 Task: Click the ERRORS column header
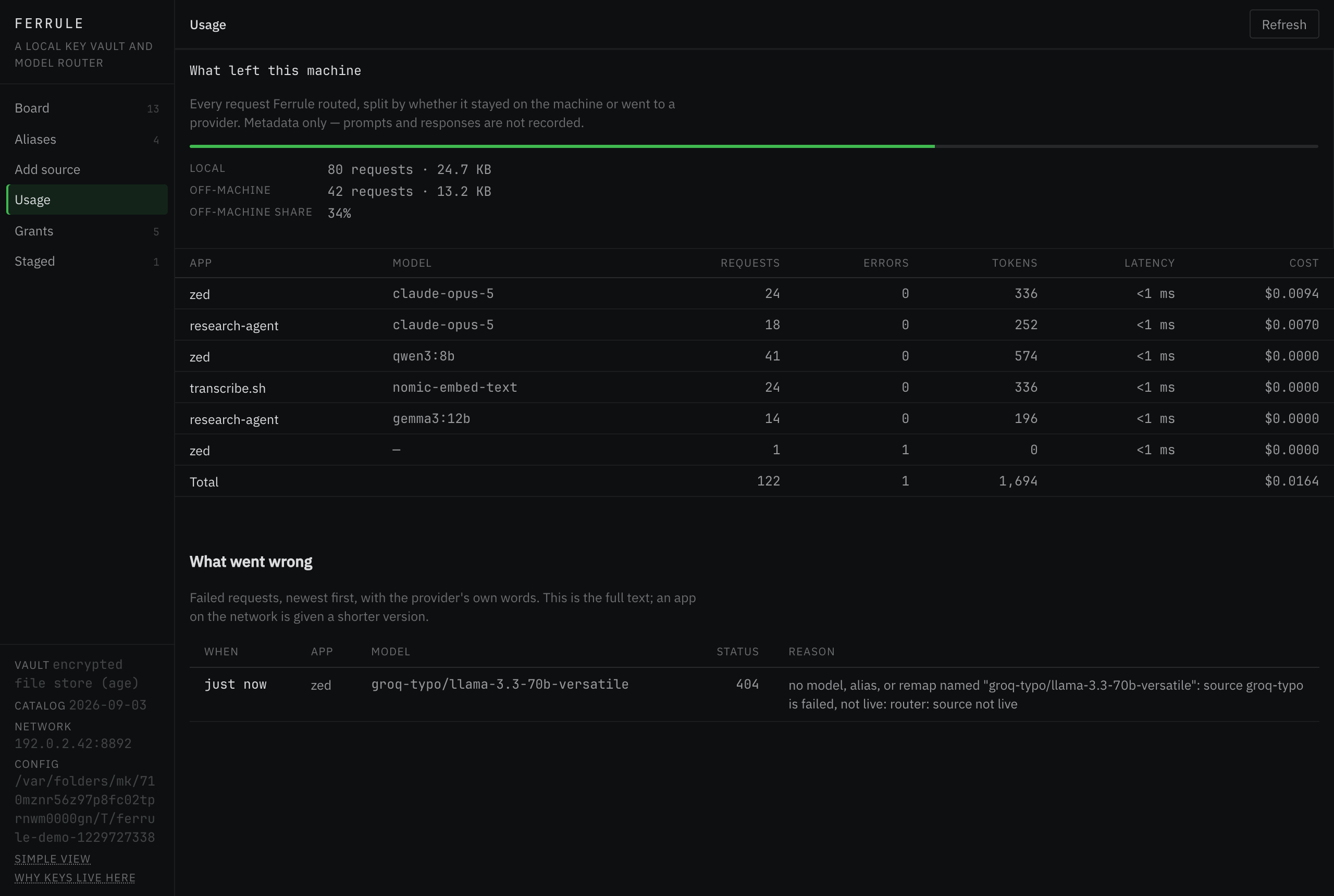(x=886, y=263)
